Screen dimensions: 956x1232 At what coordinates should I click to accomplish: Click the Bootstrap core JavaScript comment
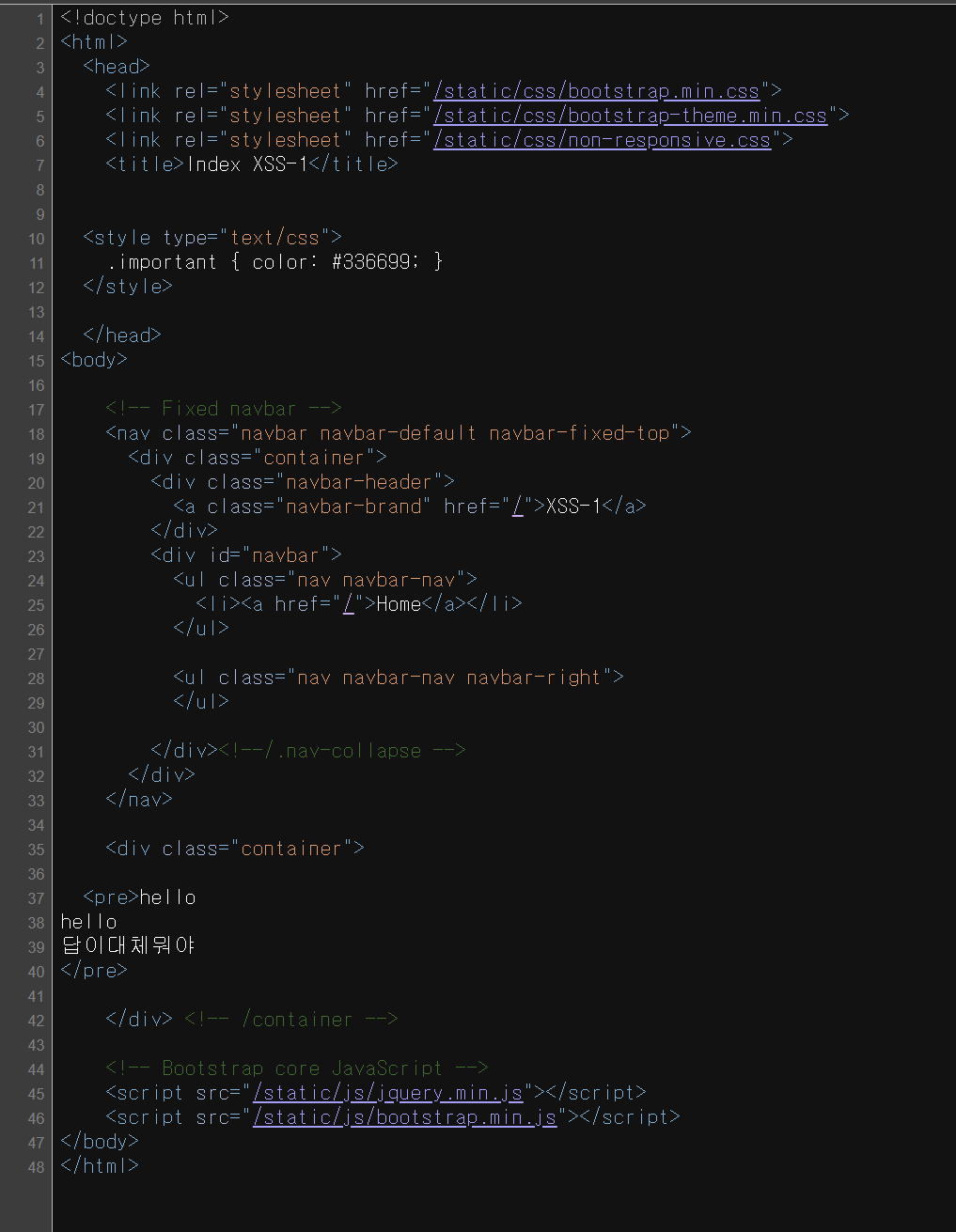click(x=297, y=1068)
